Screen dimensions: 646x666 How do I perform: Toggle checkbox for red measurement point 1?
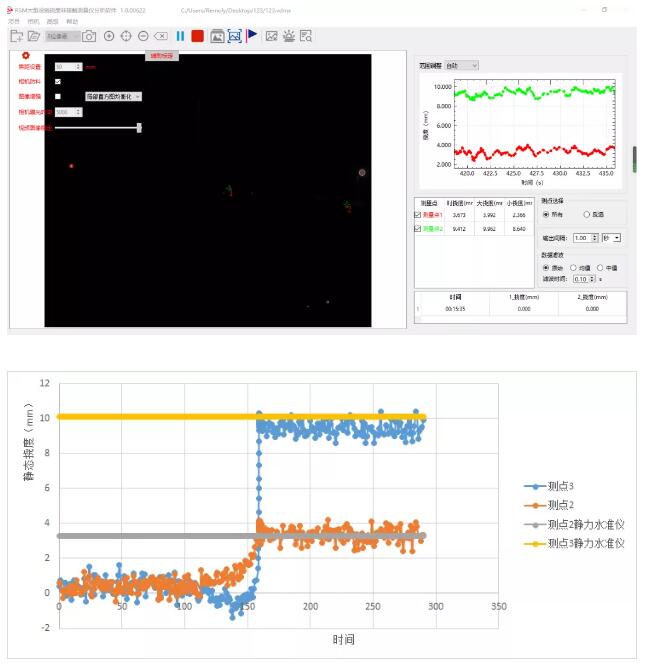(417, 215)
